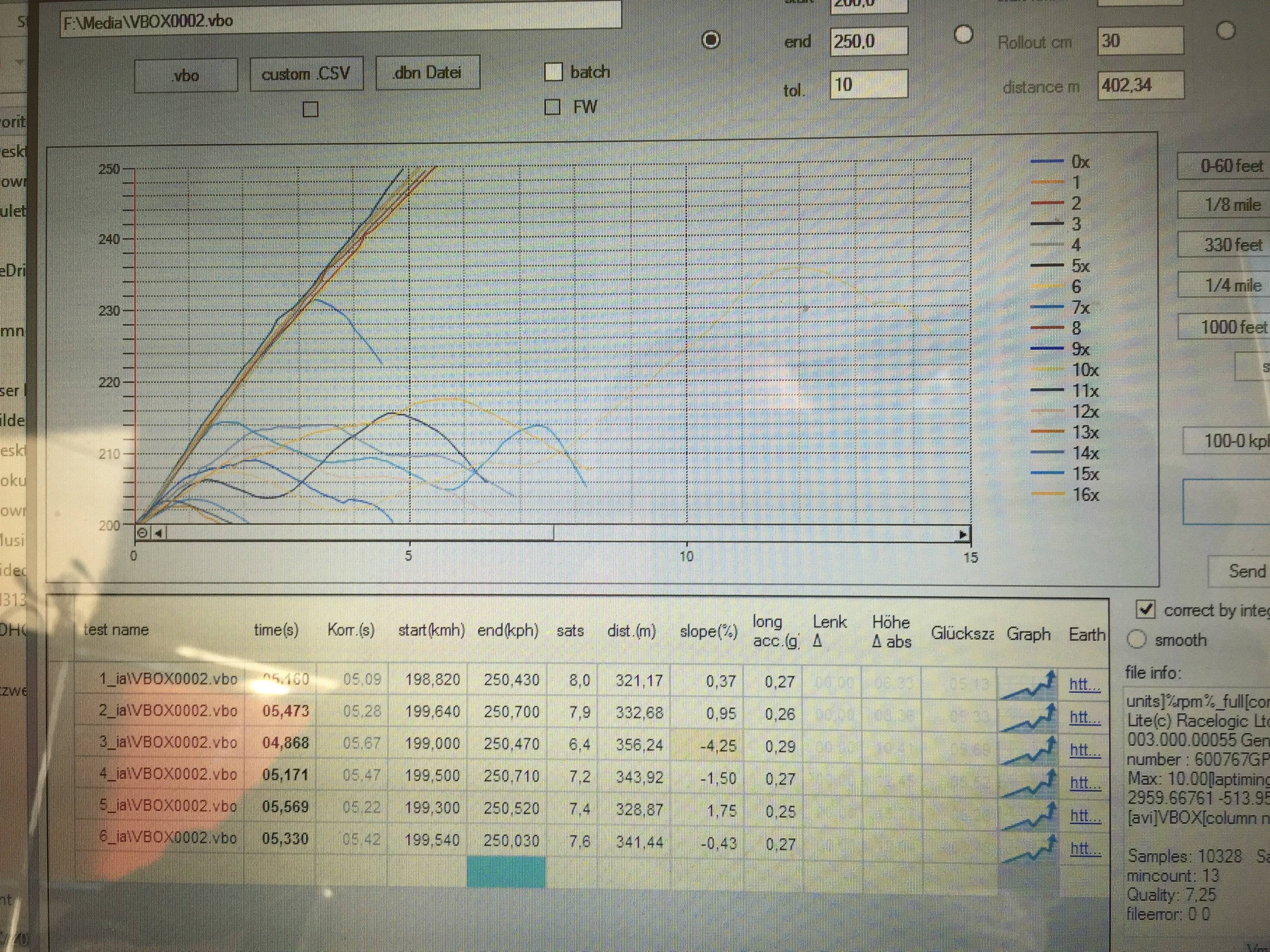Viewport: 1270px width, 952px height.
Task: Enable the batch checkbox
Action: pyautogui.click(x=553, y=72)
